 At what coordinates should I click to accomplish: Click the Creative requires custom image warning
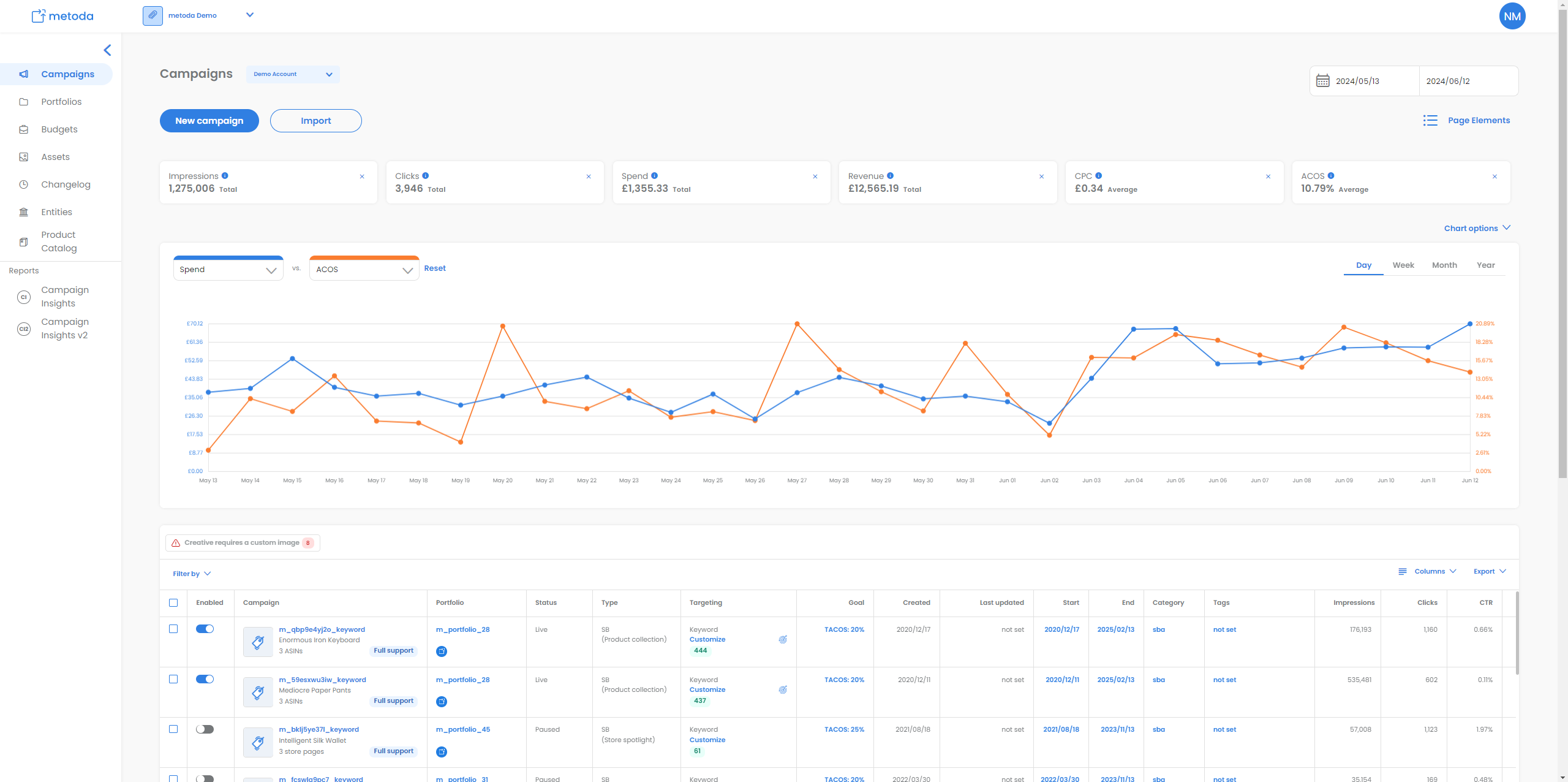243,543
